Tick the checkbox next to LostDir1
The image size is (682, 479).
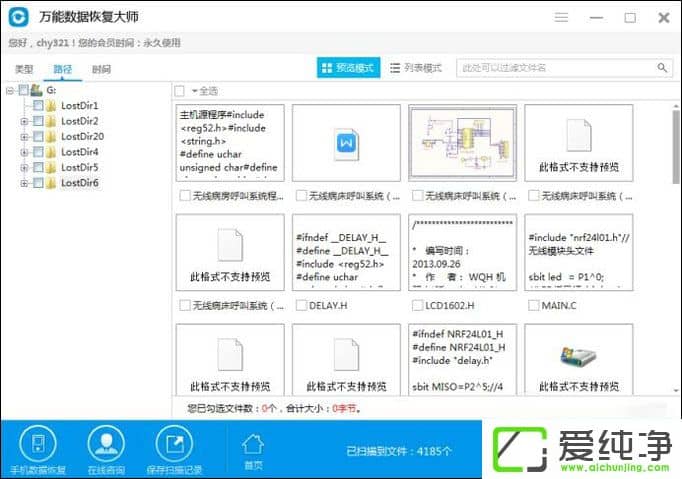pyautogui.click(x=38, y=106)
